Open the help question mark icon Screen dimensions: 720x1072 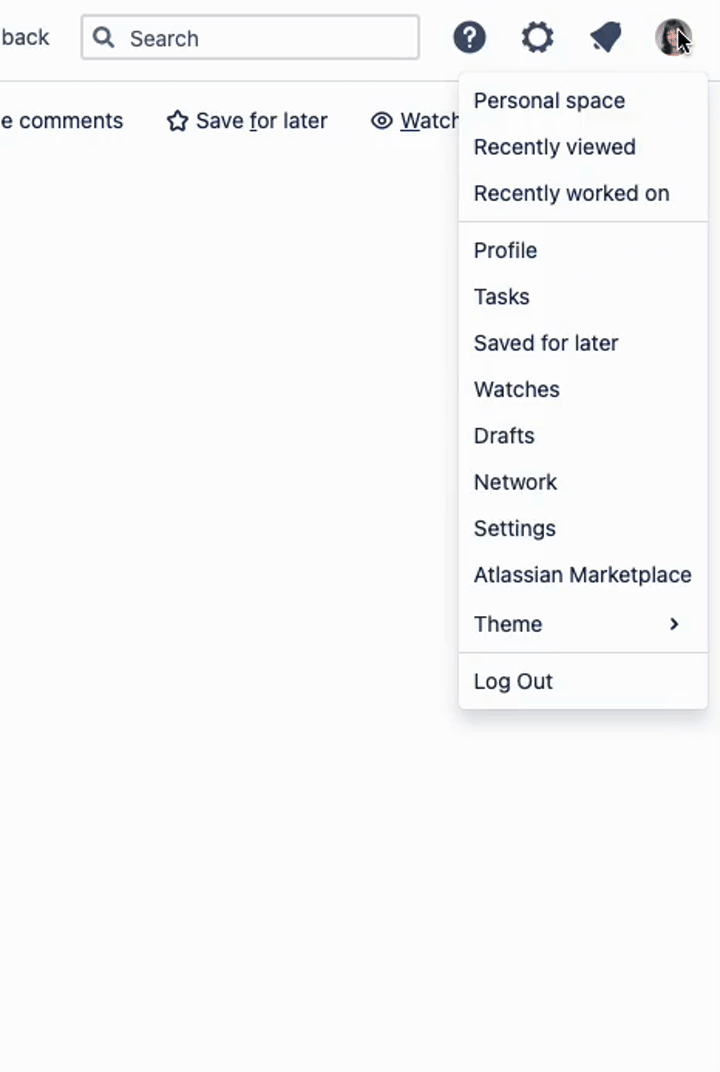pos(469,37)
